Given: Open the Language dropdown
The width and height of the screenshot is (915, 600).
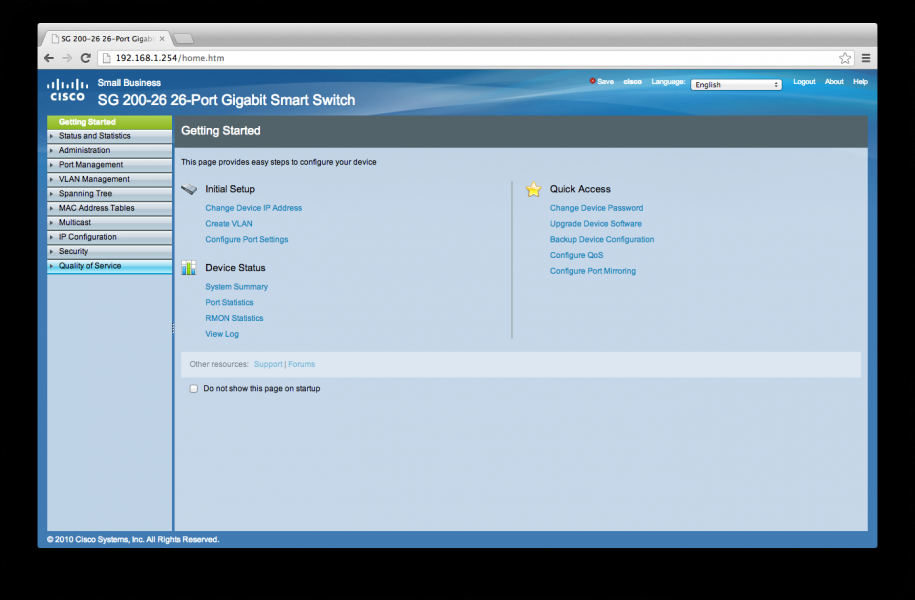Looking at the screenshot, I should click(736, 85).
